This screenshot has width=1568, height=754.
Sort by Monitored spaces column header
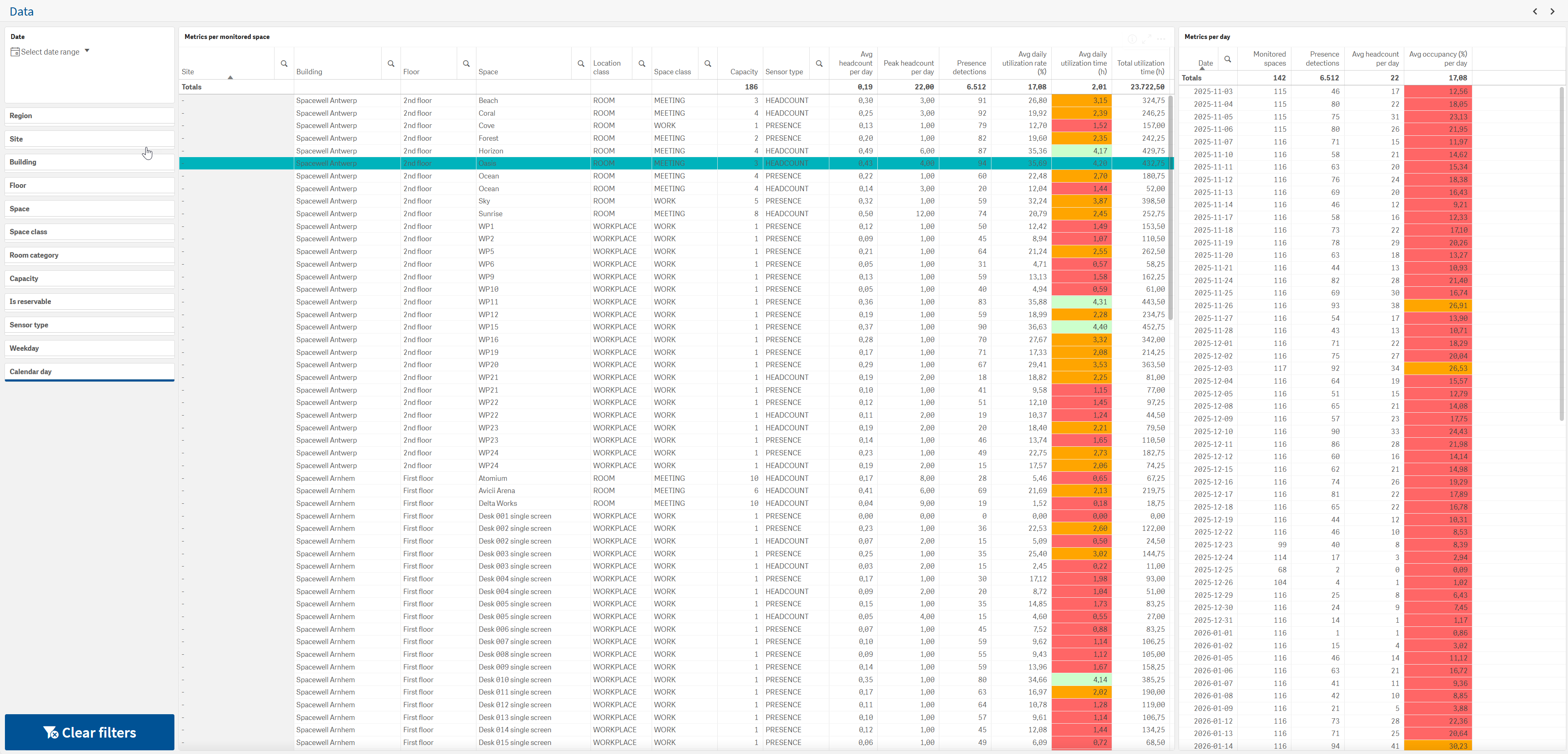tap(1269, 58)
